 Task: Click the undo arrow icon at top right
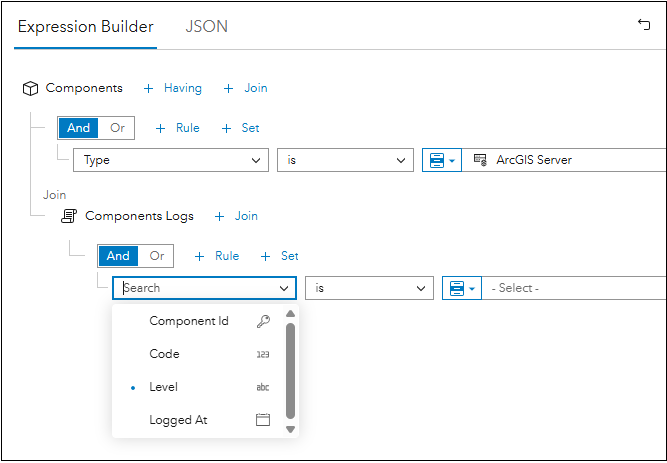pos(644,25)
